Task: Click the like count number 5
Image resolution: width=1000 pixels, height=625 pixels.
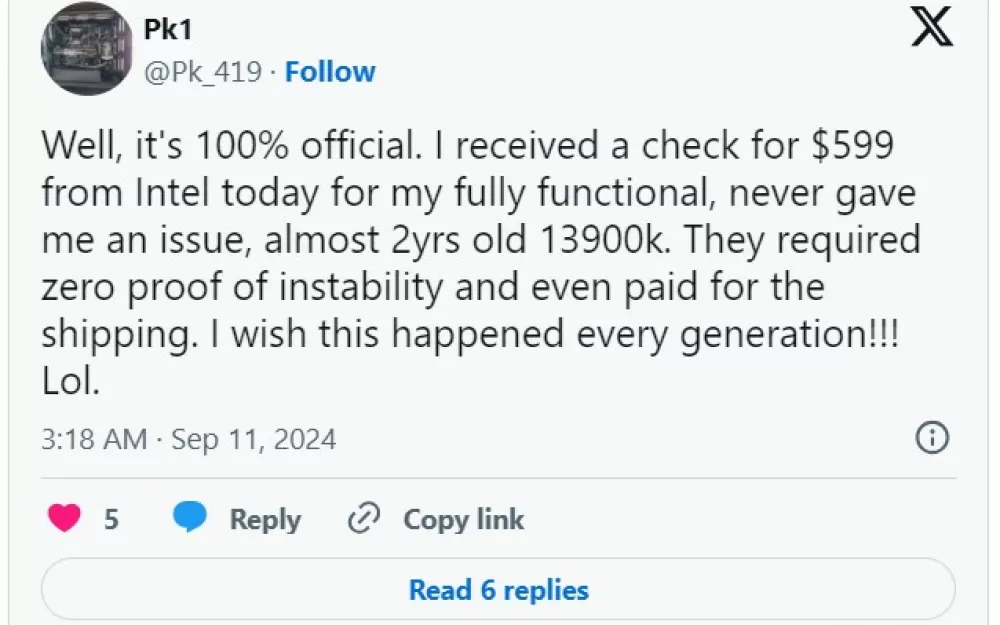Action: coord(111,519)
